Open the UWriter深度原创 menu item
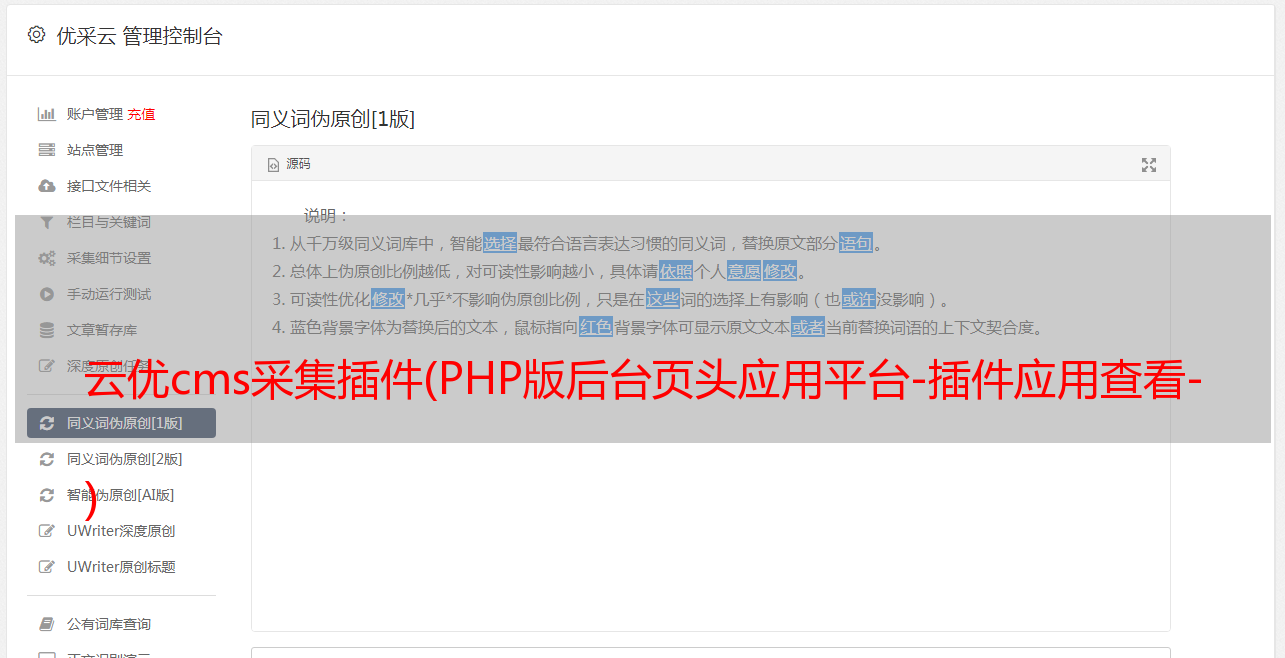This screenshot has width=1285, height=658. tap(121, 531)
